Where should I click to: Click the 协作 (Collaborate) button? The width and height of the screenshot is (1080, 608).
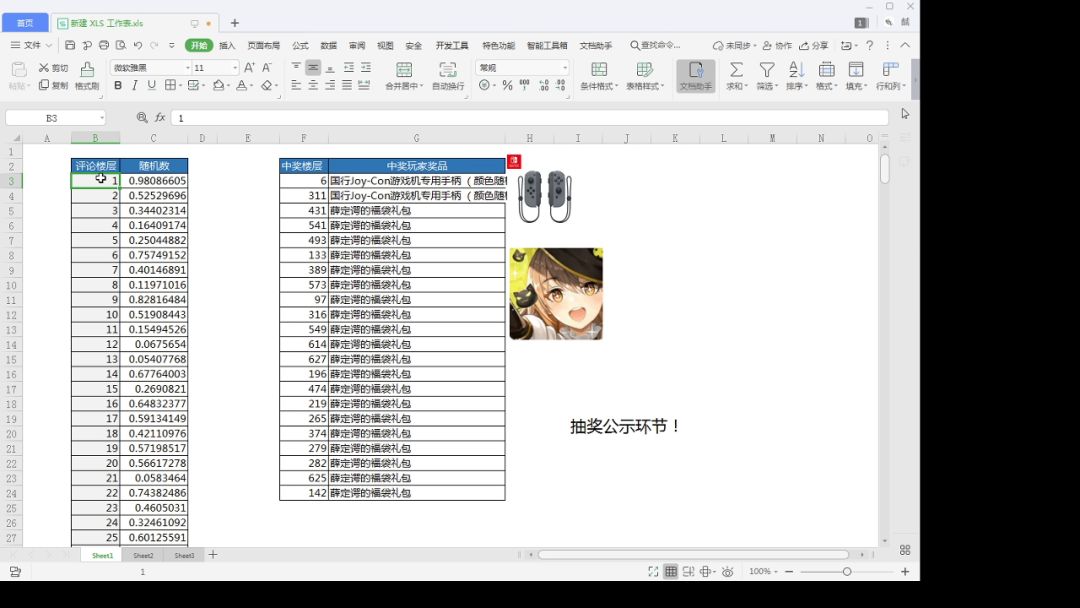777,45
